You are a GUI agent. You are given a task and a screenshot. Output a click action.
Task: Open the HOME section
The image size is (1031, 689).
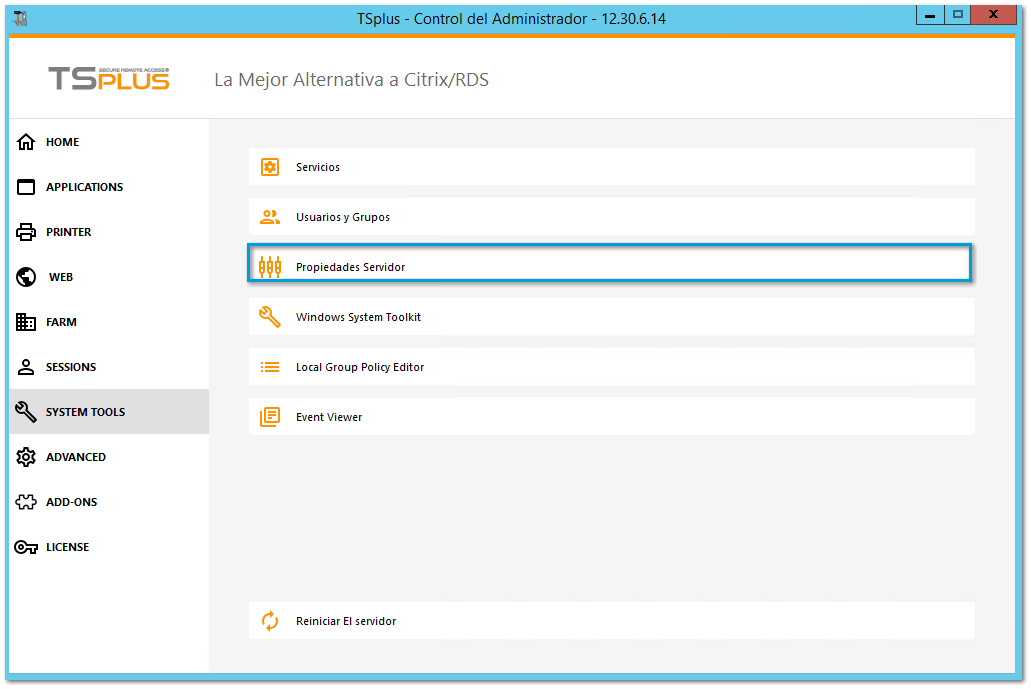pyautogui.click(x=109, y=142)
